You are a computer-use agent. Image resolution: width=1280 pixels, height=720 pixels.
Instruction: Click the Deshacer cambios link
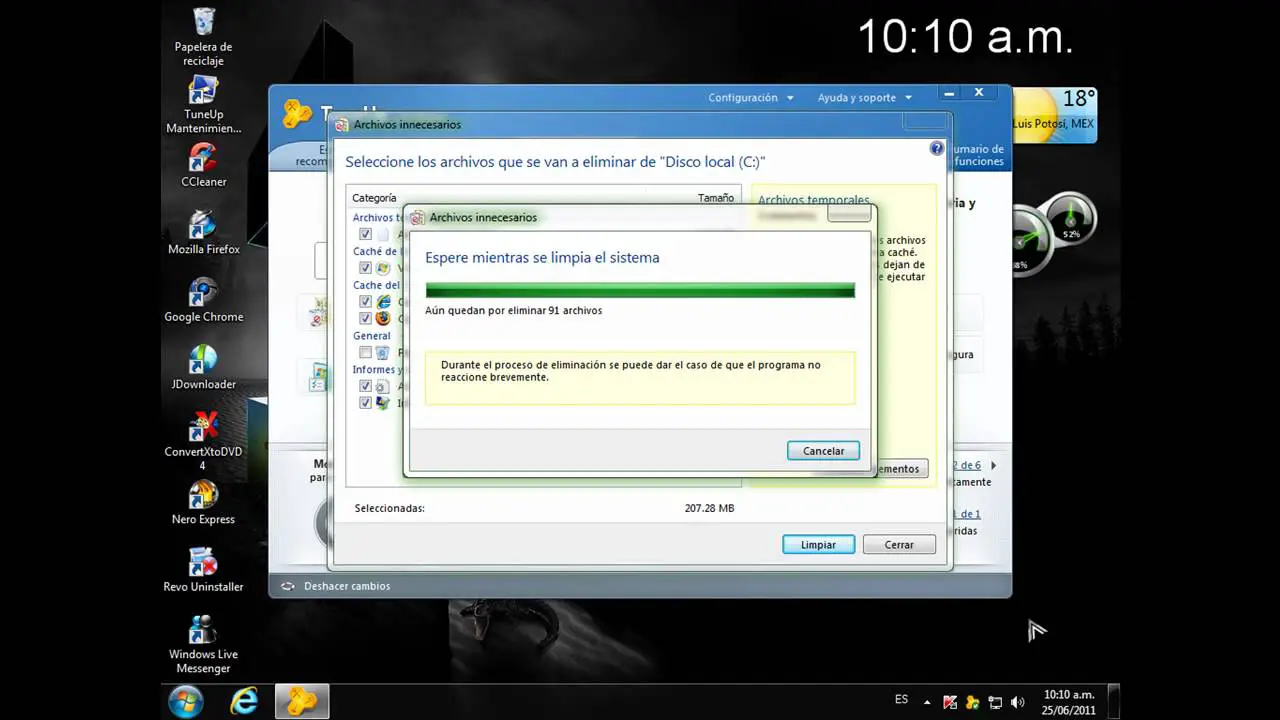click(x=346, y=586)
